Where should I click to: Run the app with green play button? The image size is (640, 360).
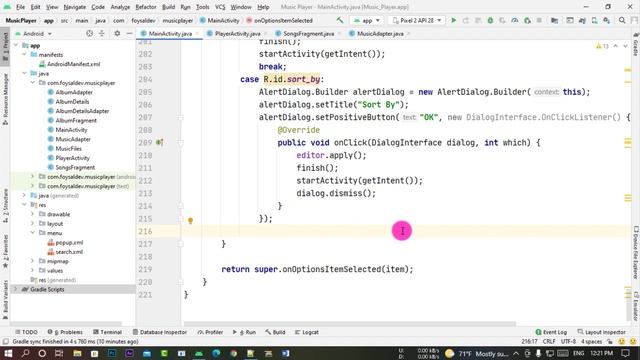[x=453, y=20]
